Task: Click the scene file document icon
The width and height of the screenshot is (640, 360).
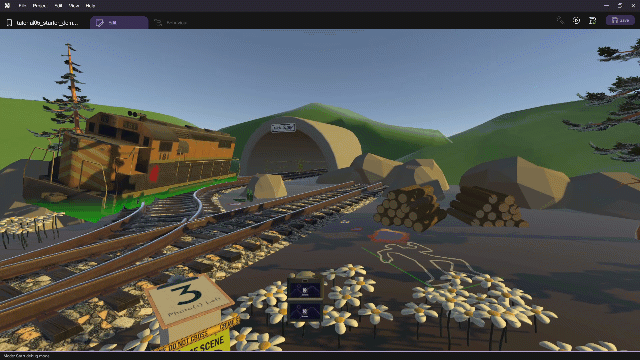Action: pyautogui.click(x=9, y=22)
